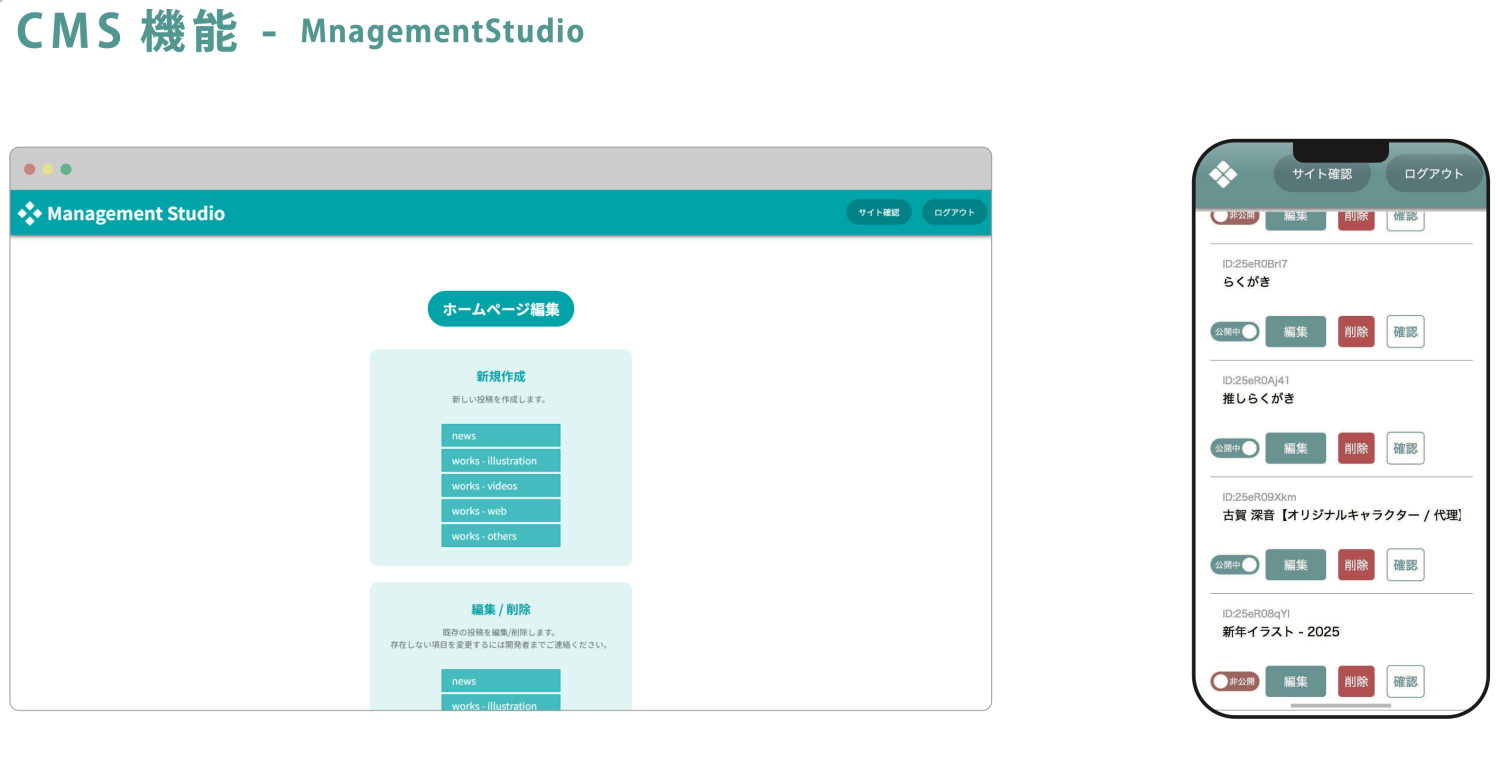Open works - videos under 新規作成
The width and height of the screenshot is (1500, 761).
[500, 486]
